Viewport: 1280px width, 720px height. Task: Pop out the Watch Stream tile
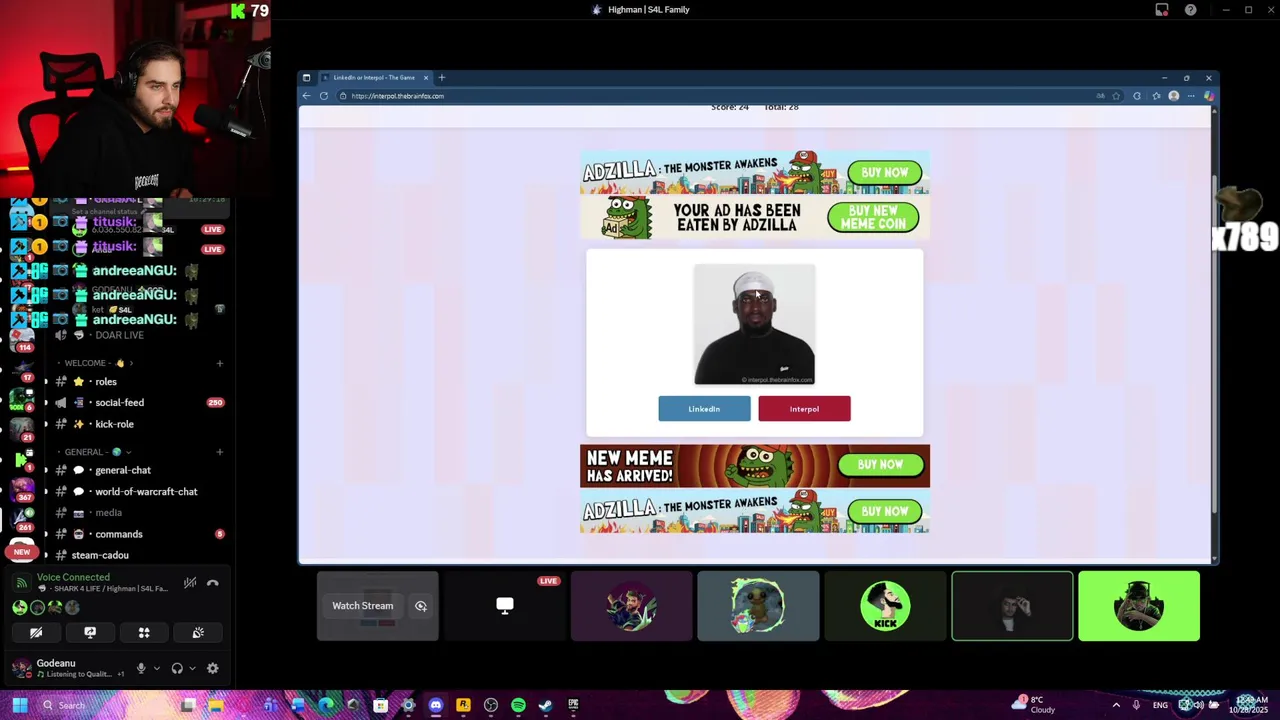tap(421, 606)
